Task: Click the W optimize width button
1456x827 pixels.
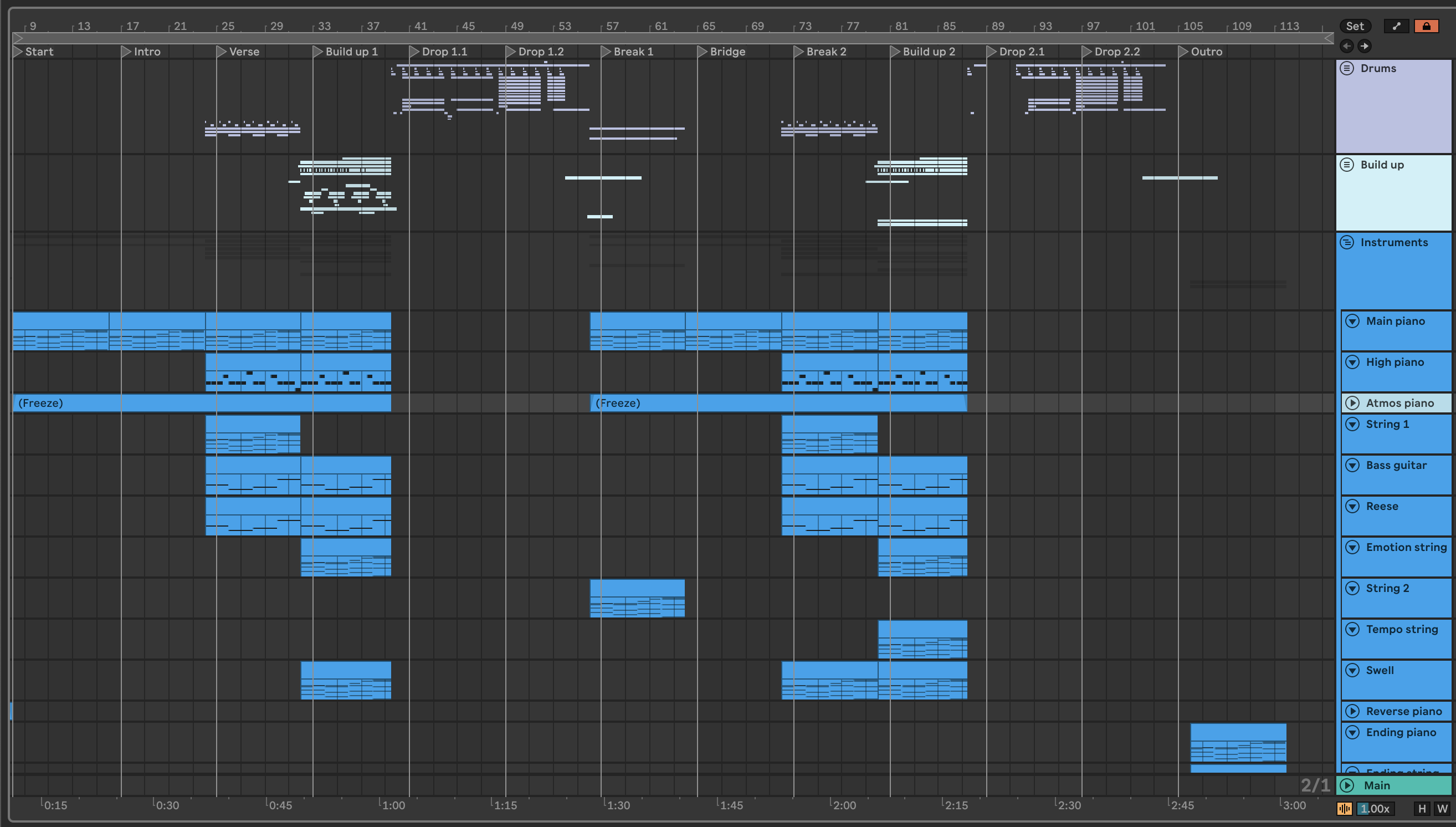Action: coord(1442,808)
